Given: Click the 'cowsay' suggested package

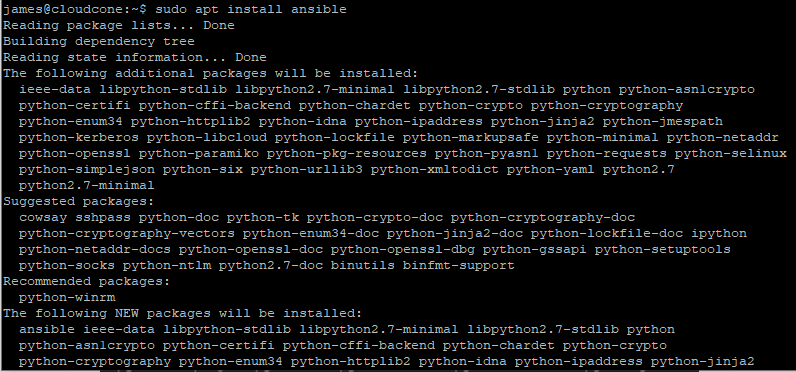Looking at the screenshot, I should pos(43,217).
